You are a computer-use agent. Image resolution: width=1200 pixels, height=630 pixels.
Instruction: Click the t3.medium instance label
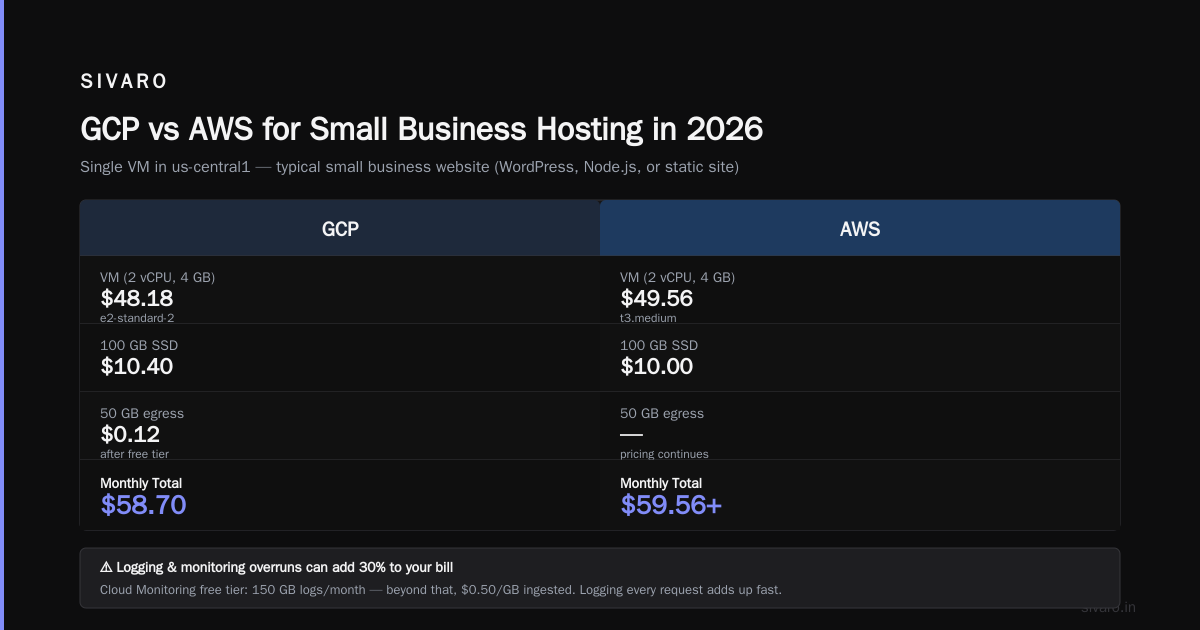(x=648, y=318)
